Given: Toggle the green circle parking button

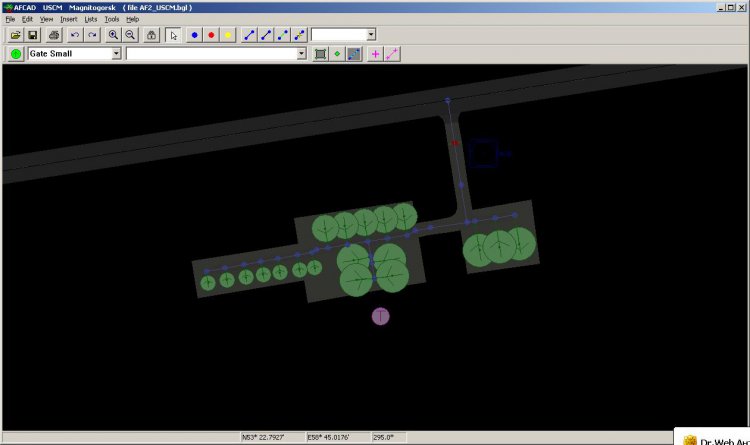Looking at the screenshot, I should click(16, 54).
